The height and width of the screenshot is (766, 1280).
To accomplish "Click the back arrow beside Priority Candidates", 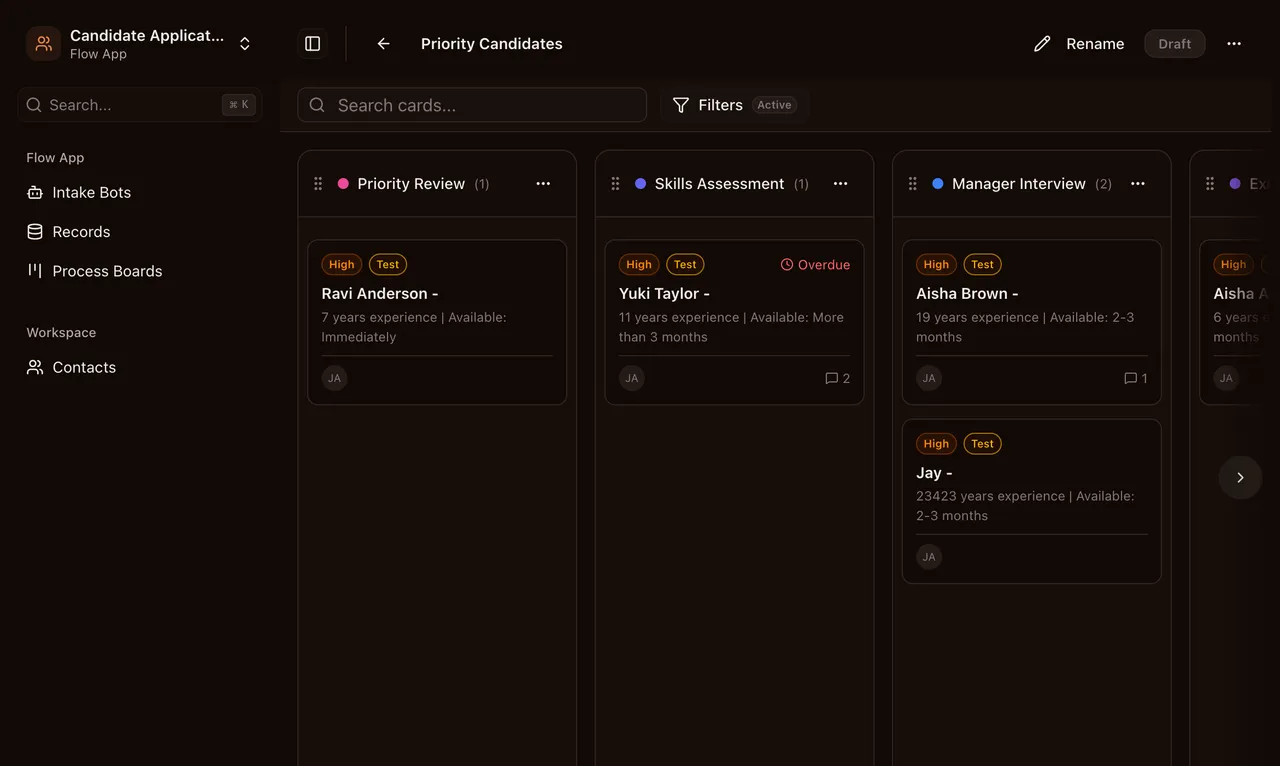I will pos(383,43).
